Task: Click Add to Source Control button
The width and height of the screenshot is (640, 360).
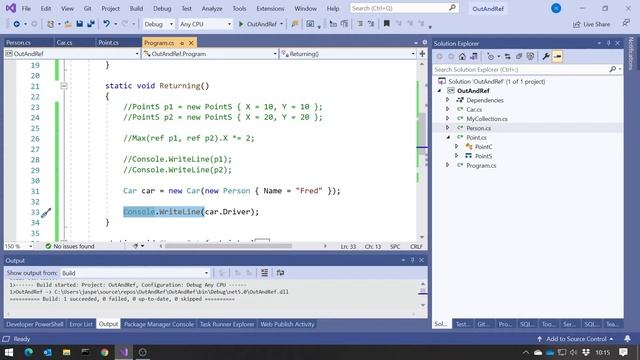Action: 576,339
